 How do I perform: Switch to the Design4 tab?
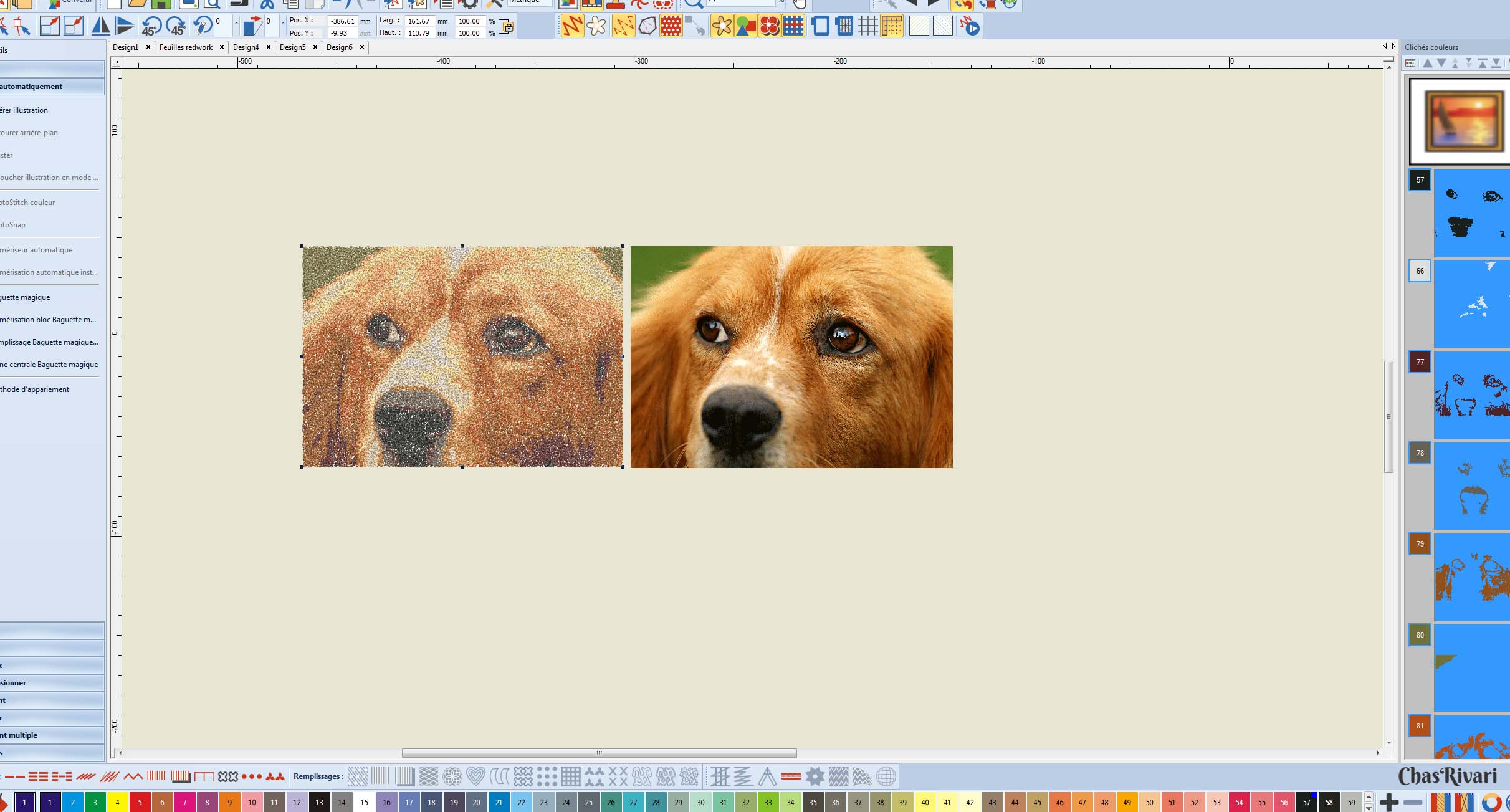click(x=246, y=47)
